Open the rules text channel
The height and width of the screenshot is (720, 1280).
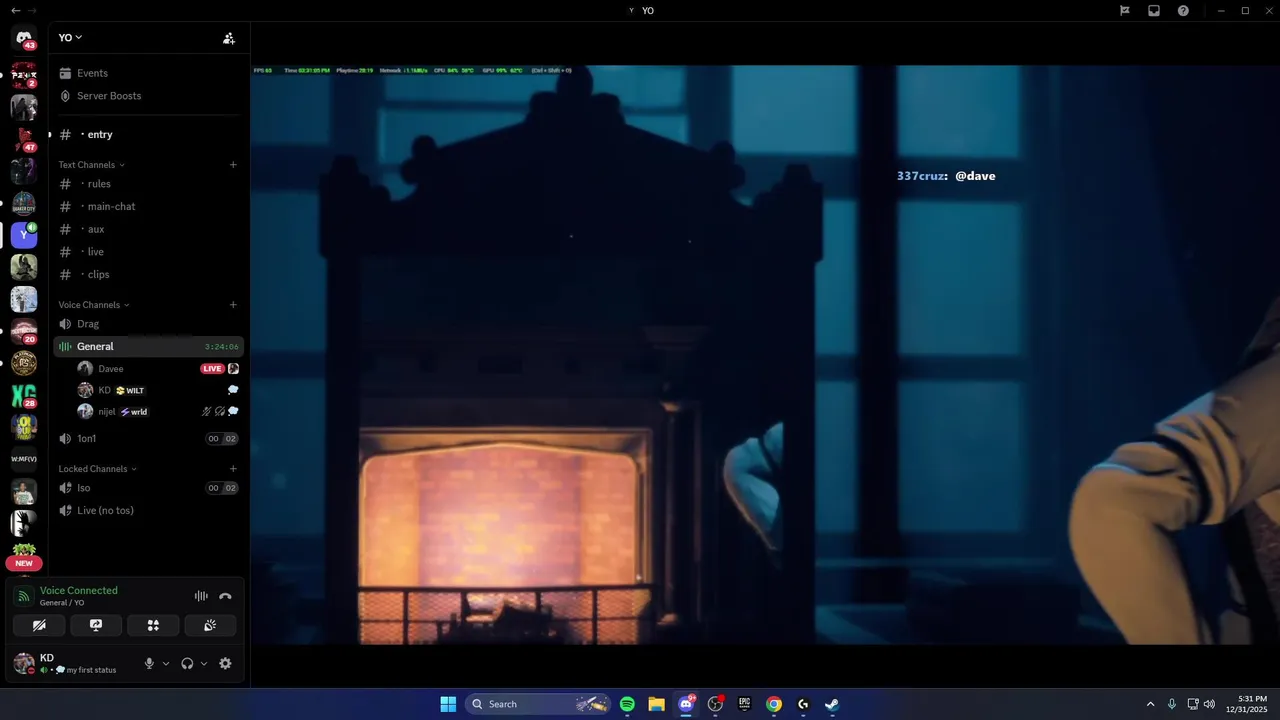coord(148,184)
